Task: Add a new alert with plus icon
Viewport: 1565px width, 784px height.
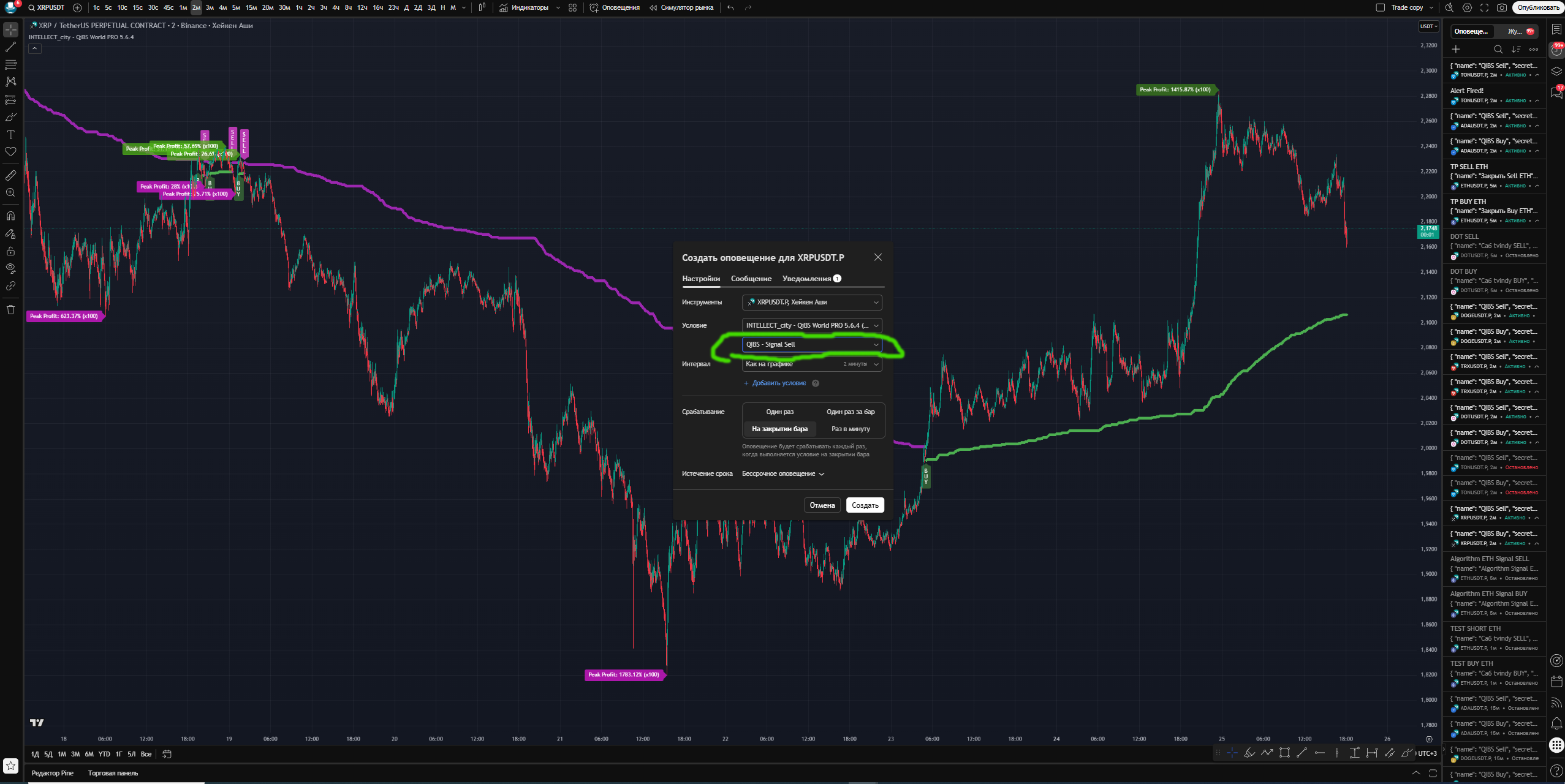Action: pyautogui.click(x=1456, y=49)
